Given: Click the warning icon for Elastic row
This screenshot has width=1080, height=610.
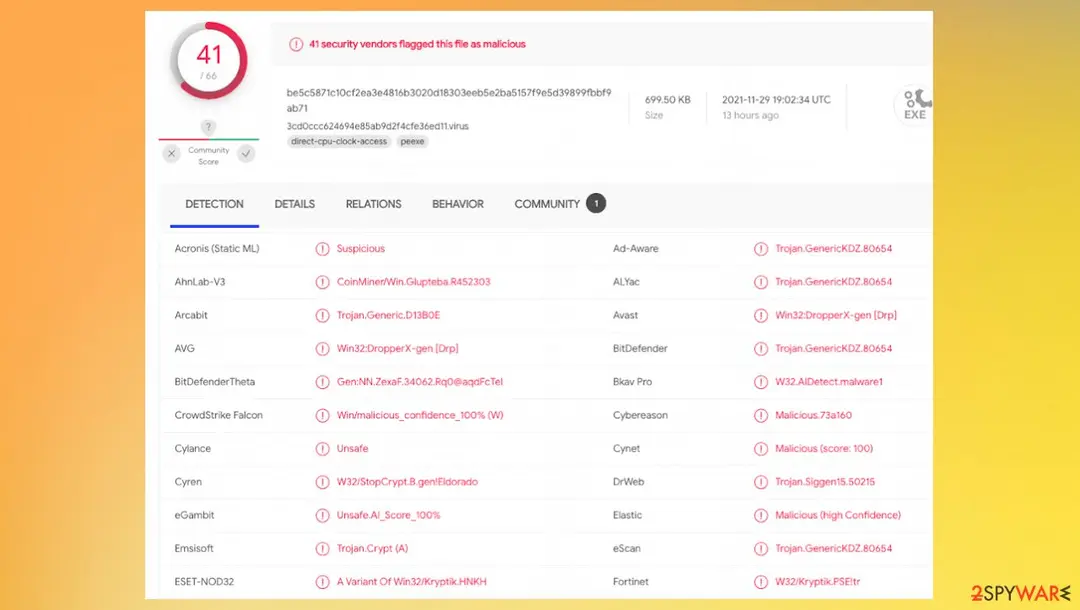Looking at the screenshot, I should [x=760, y=515].
